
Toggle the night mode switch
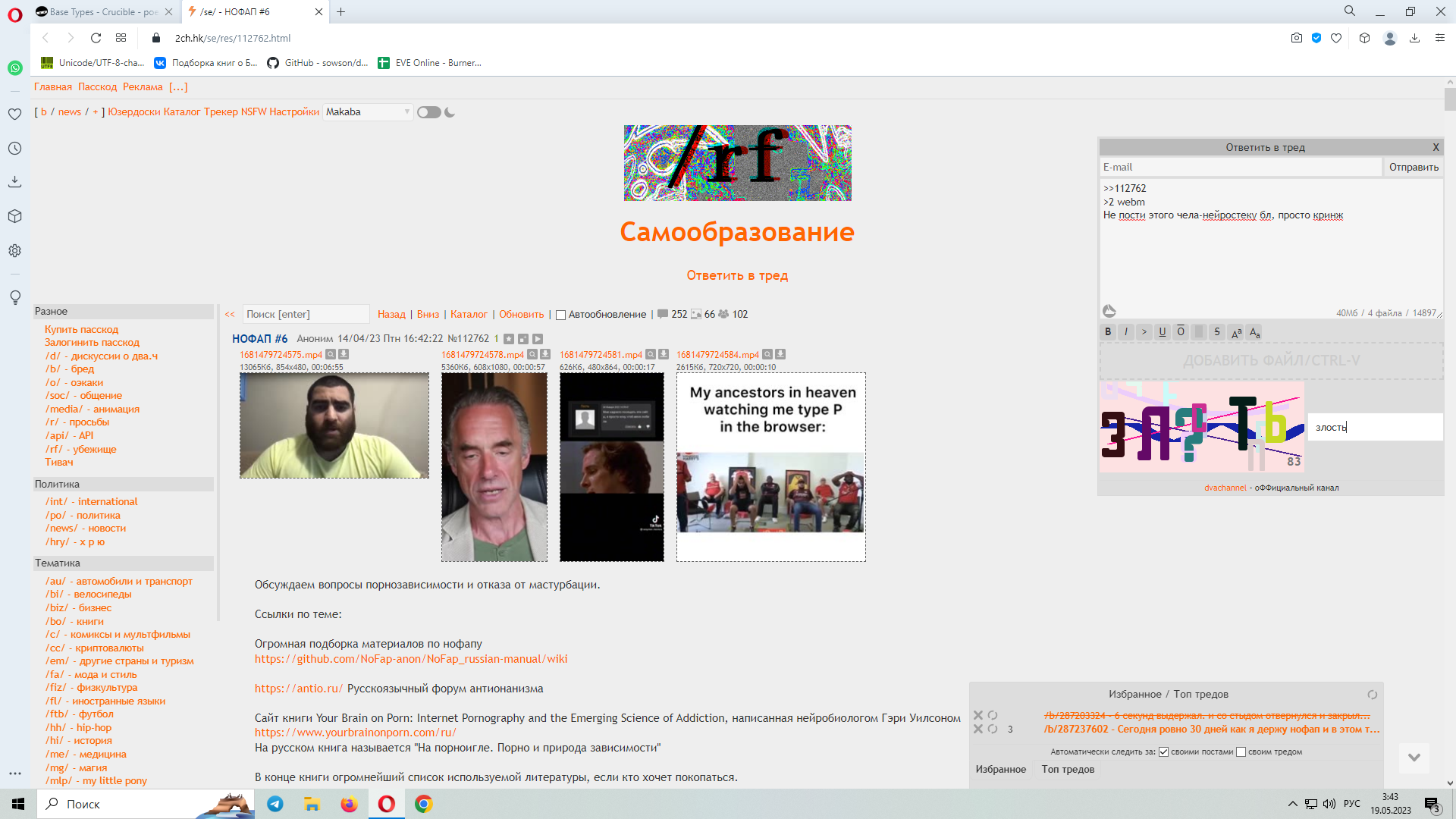[429, 112]
